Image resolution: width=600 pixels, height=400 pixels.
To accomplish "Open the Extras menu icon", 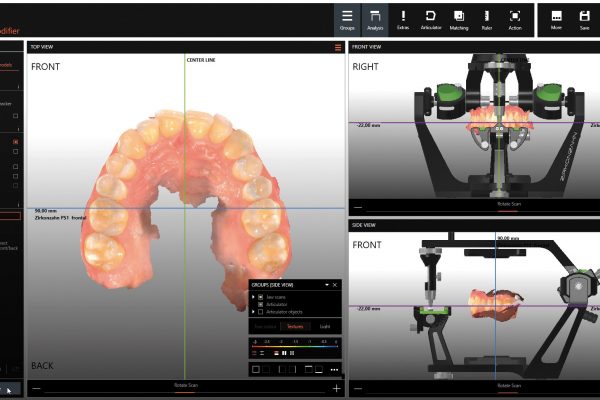I will point(403,19).
